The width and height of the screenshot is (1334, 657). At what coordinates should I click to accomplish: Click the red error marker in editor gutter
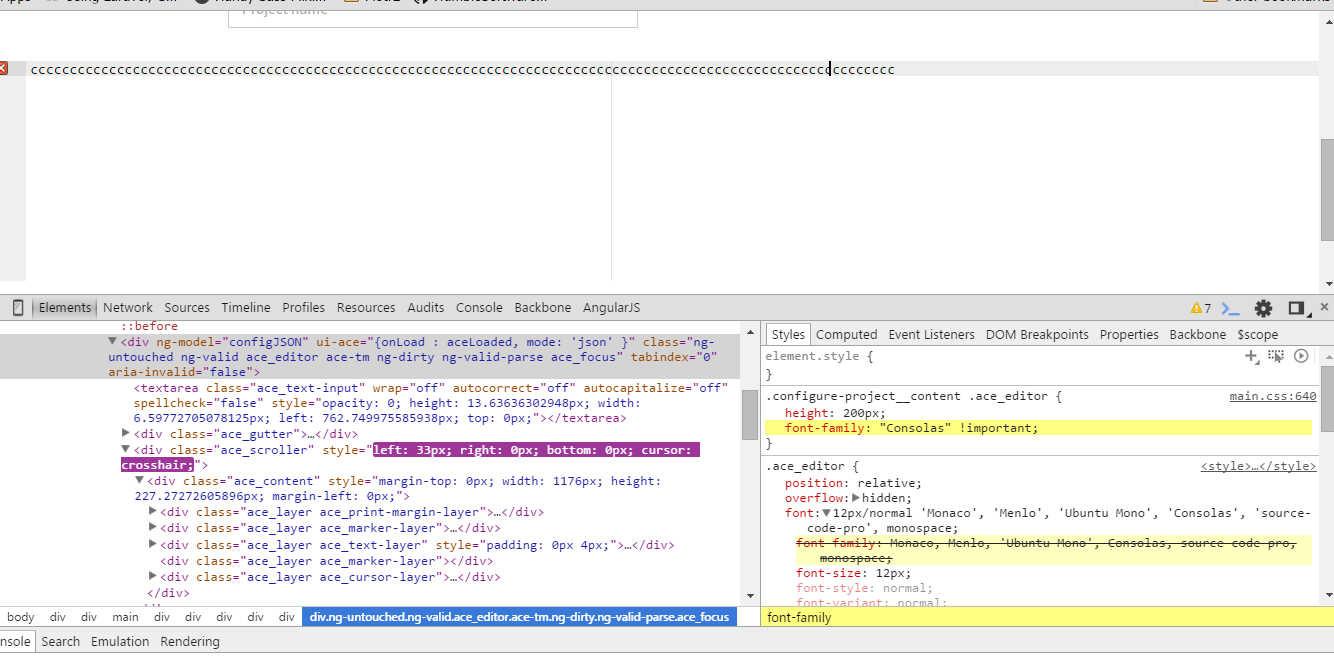3,68
